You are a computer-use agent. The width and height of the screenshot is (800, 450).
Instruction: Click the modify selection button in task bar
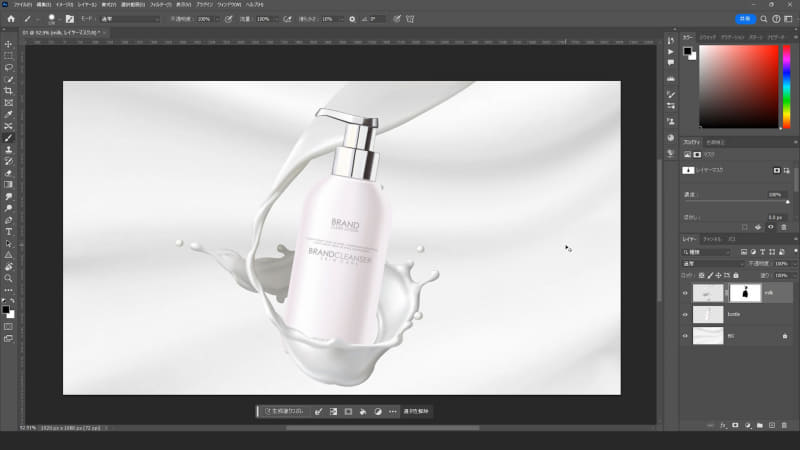318,411
